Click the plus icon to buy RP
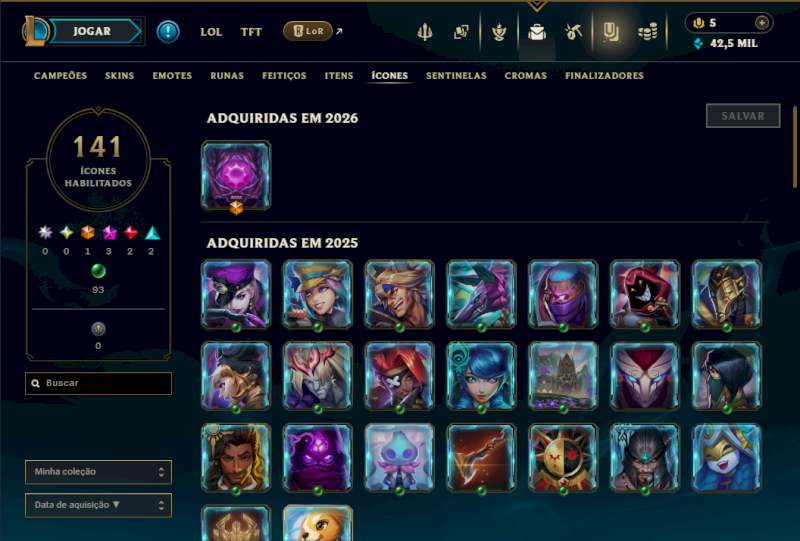 tap(762, 22)
